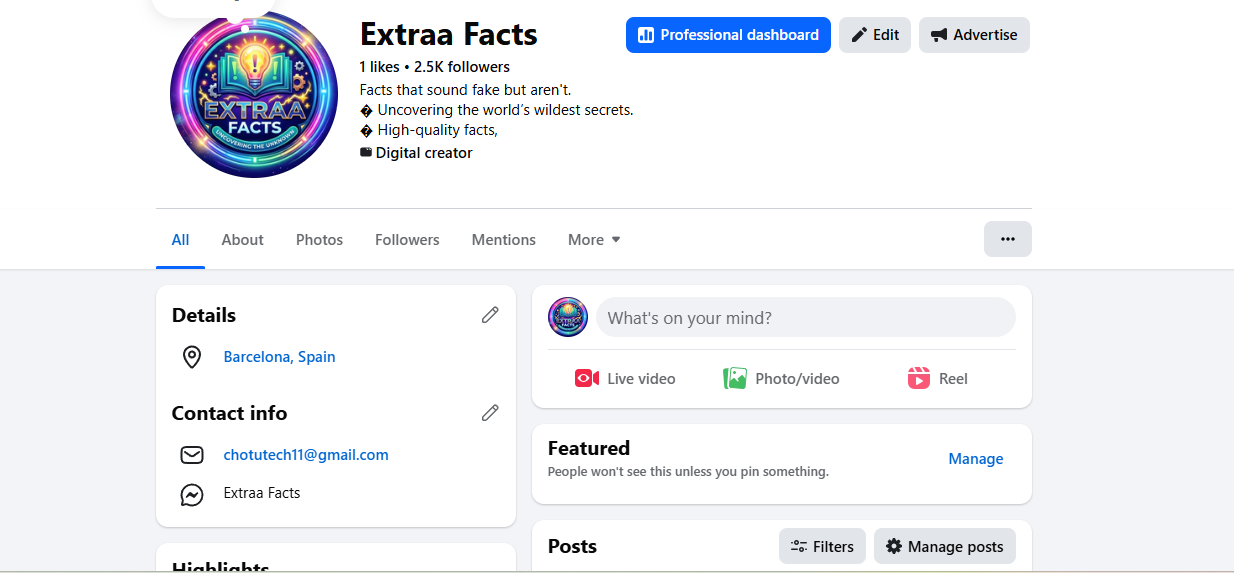View the Followers tab

coord(407,240)
